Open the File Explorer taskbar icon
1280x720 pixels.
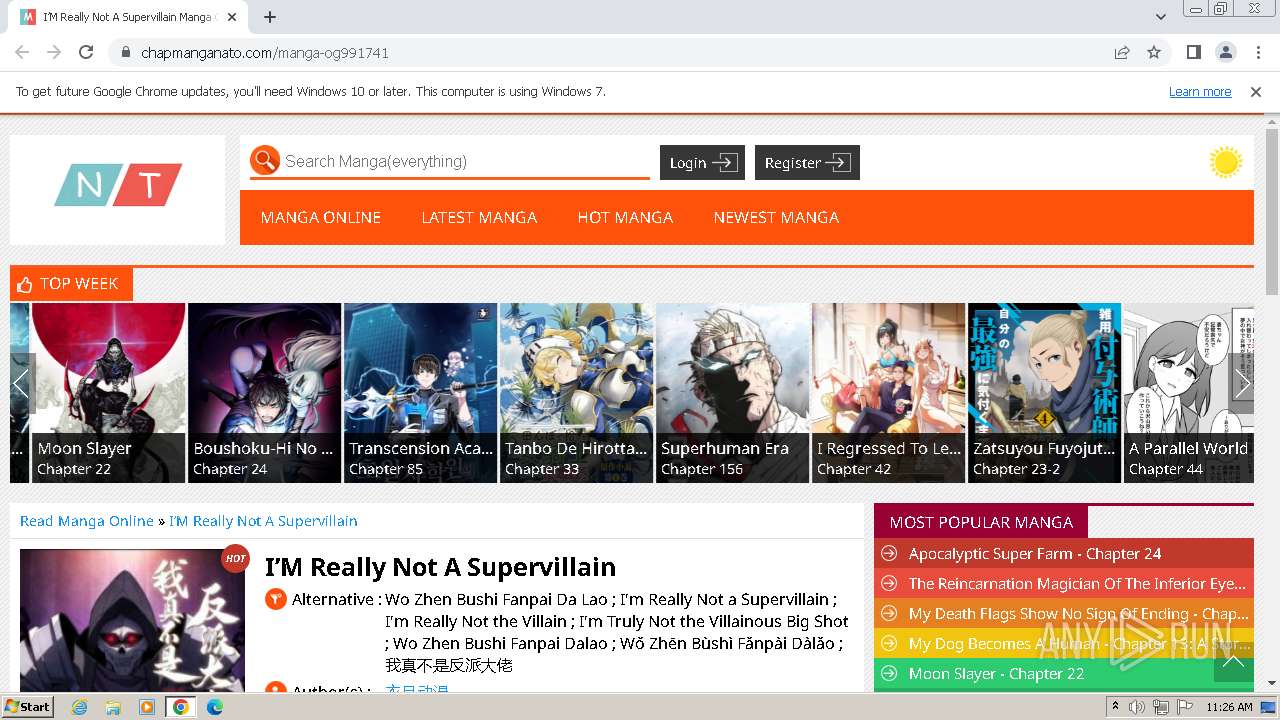click(x=113, y=707)
